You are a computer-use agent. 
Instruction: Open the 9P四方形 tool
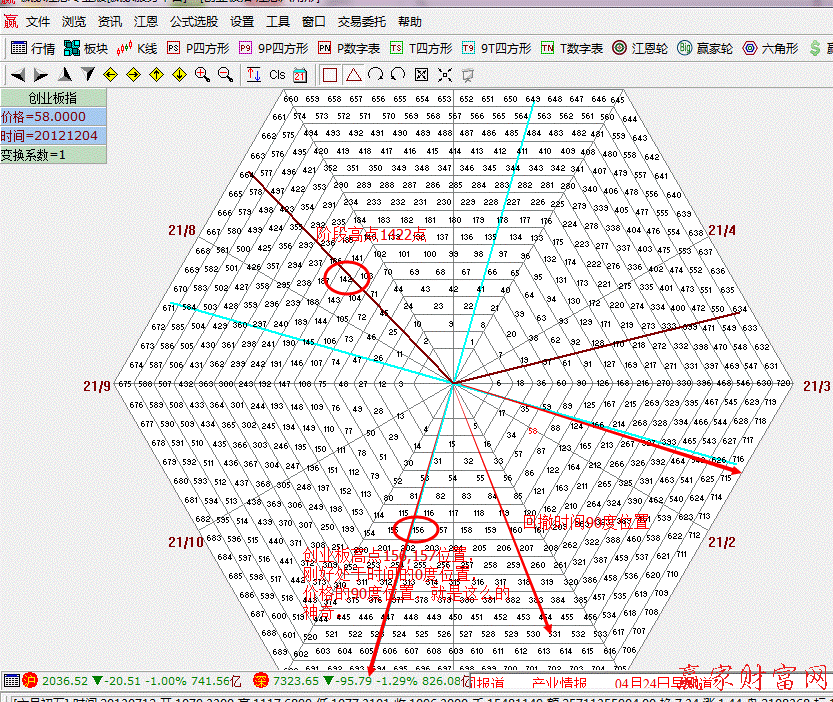273,48
